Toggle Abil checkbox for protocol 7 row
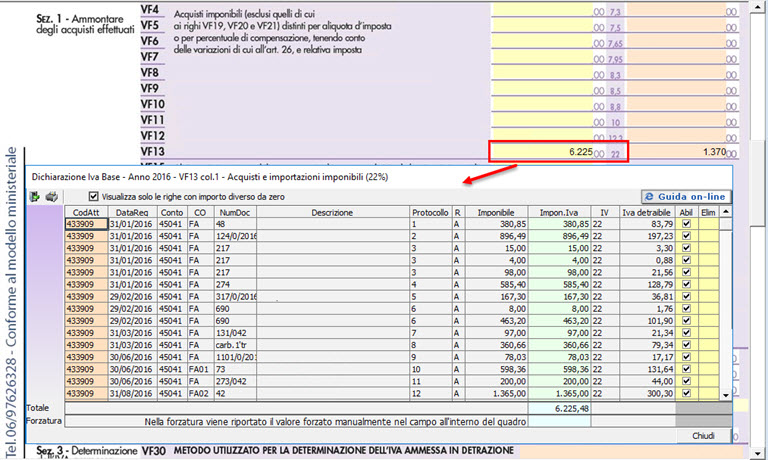 click(686, 333)
